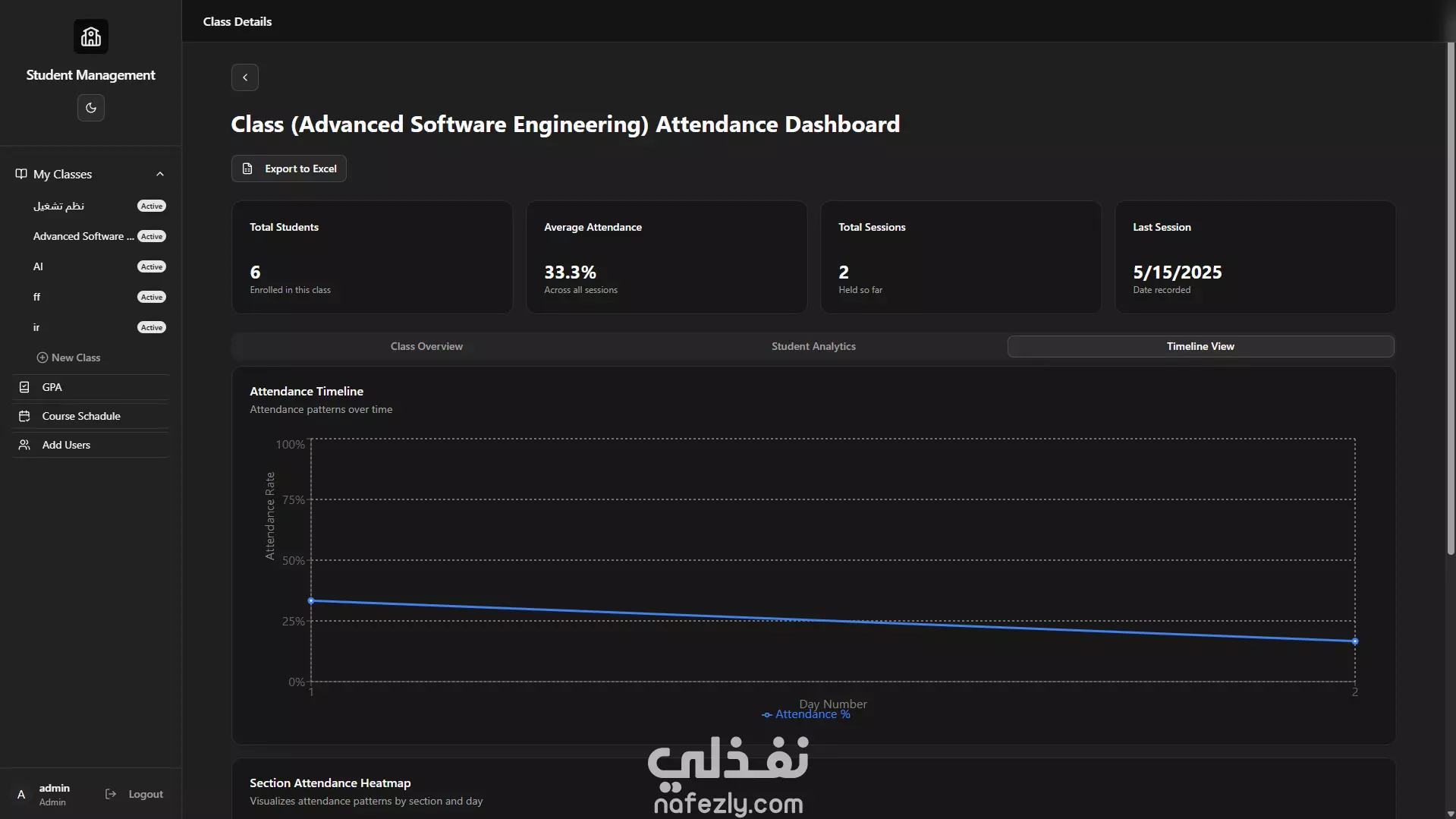Click Export to Excel button
The width and height of the screenshot is (1456, 819).
[x=289, y=169]
